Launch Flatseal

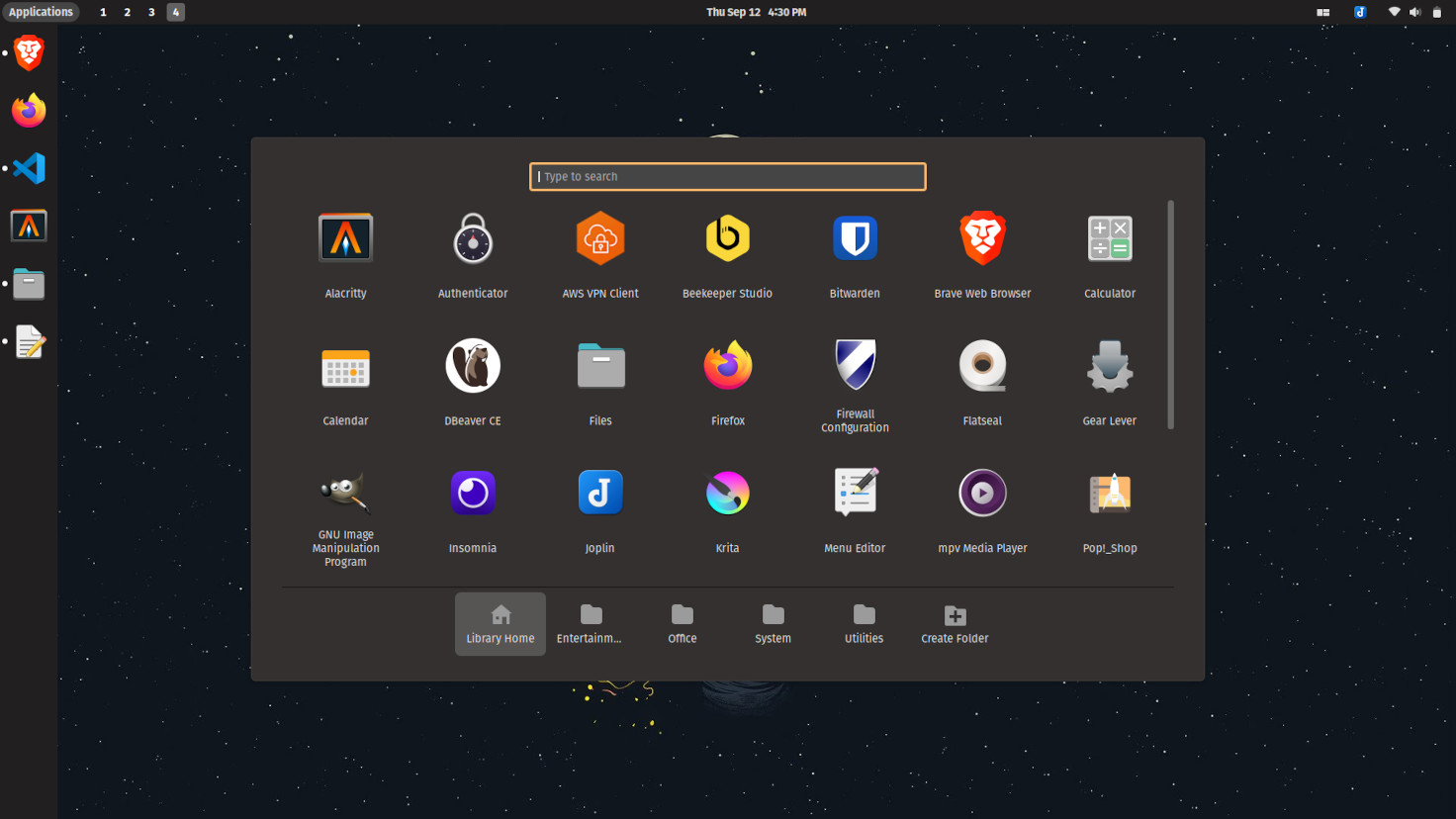click(982, 366)
